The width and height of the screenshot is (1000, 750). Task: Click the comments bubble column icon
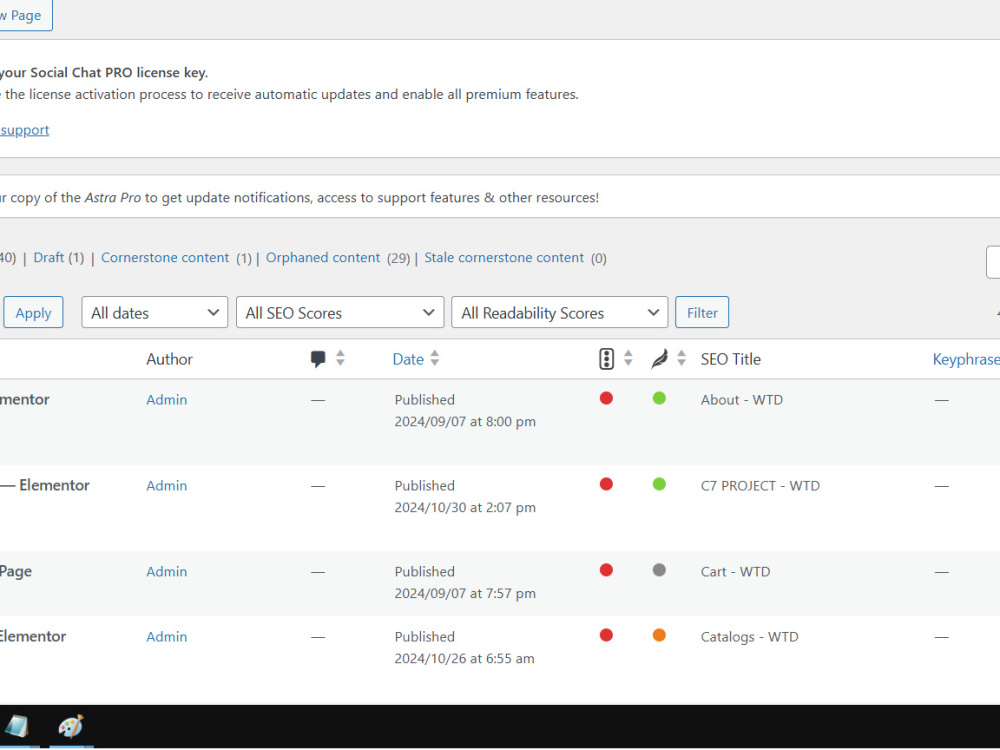pos(318,359)
